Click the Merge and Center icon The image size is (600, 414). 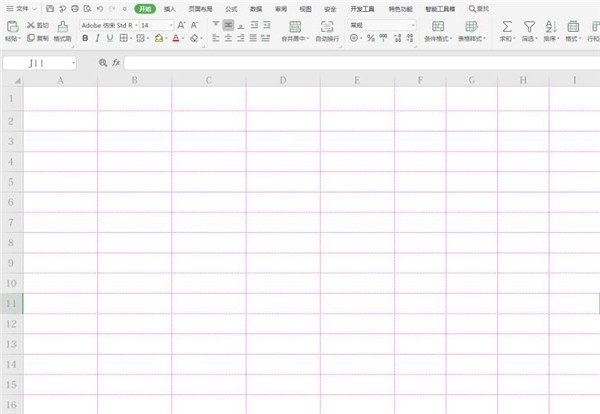[295, 26]
